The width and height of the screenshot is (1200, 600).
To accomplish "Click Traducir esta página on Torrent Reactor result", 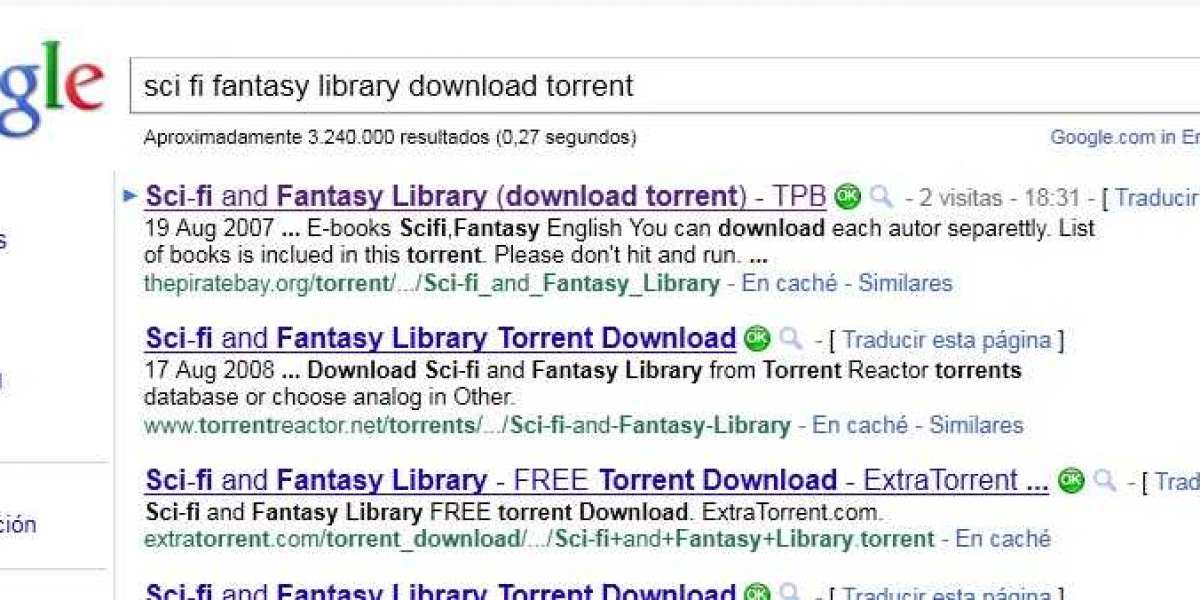I will [x=946, y=340].
